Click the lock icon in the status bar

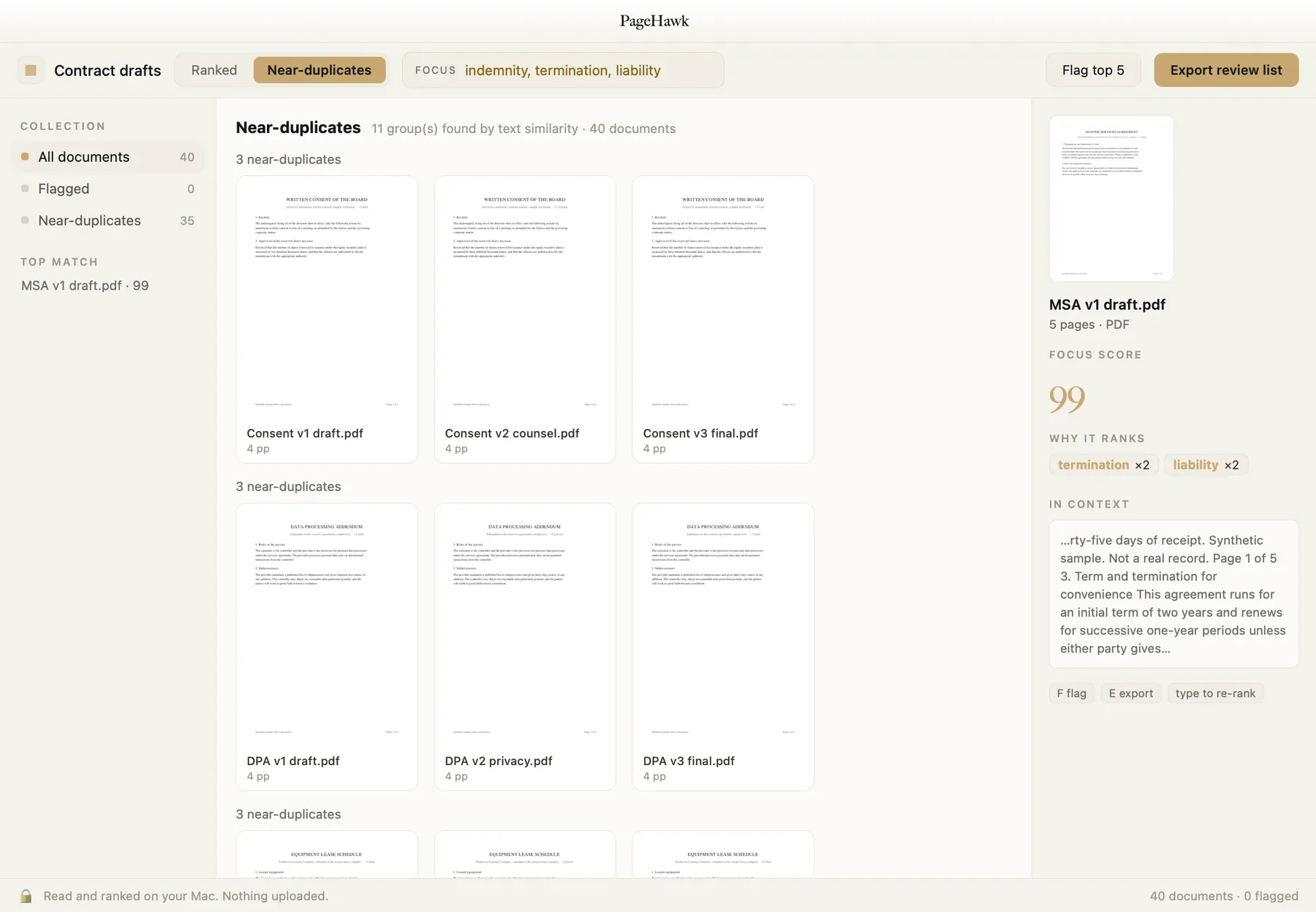pos(26,896)
